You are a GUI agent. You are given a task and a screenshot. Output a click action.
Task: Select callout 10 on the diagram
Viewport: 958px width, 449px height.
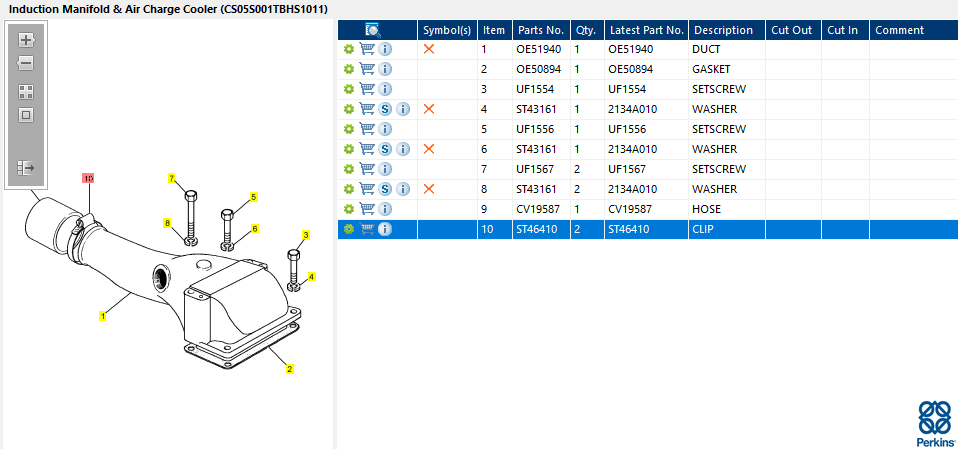(89, 178)
